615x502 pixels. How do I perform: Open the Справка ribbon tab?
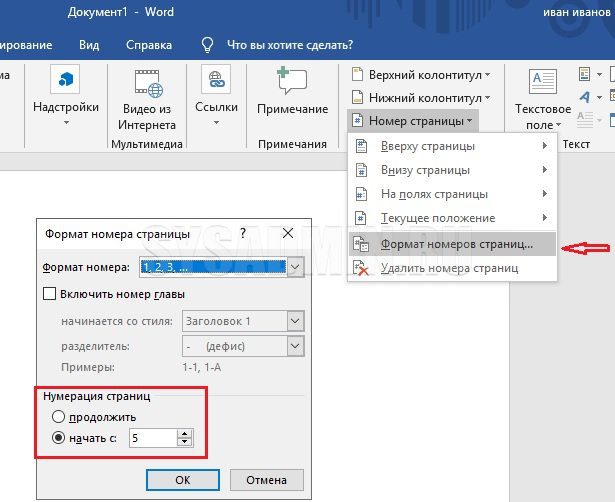(149, 45)
